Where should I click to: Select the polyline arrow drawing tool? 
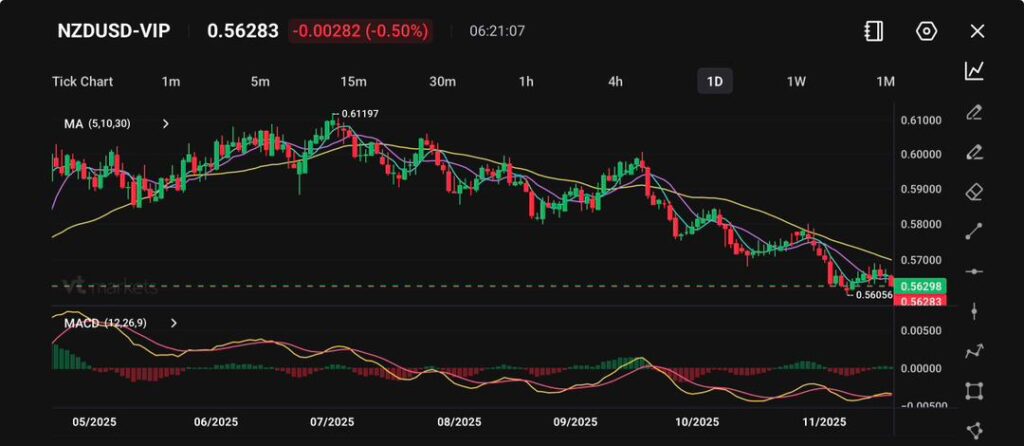click(x=974, y=351)
